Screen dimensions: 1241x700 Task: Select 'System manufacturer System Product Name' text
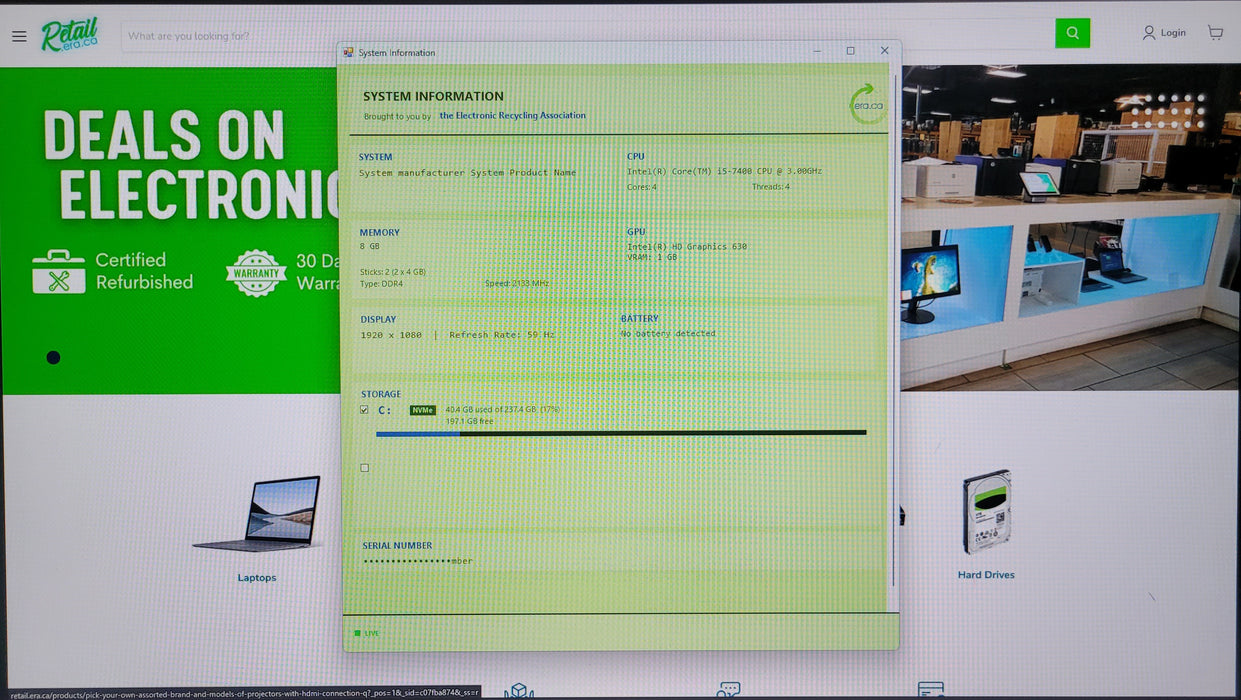tap(468, 173)
